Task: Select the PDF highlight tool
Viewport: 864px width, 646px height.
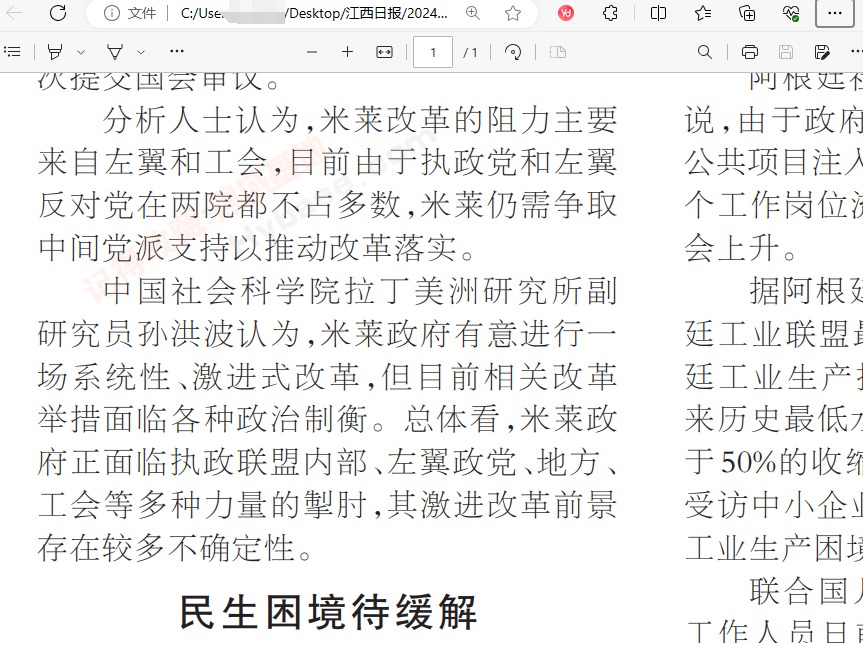Action: [x=55, y=52]
